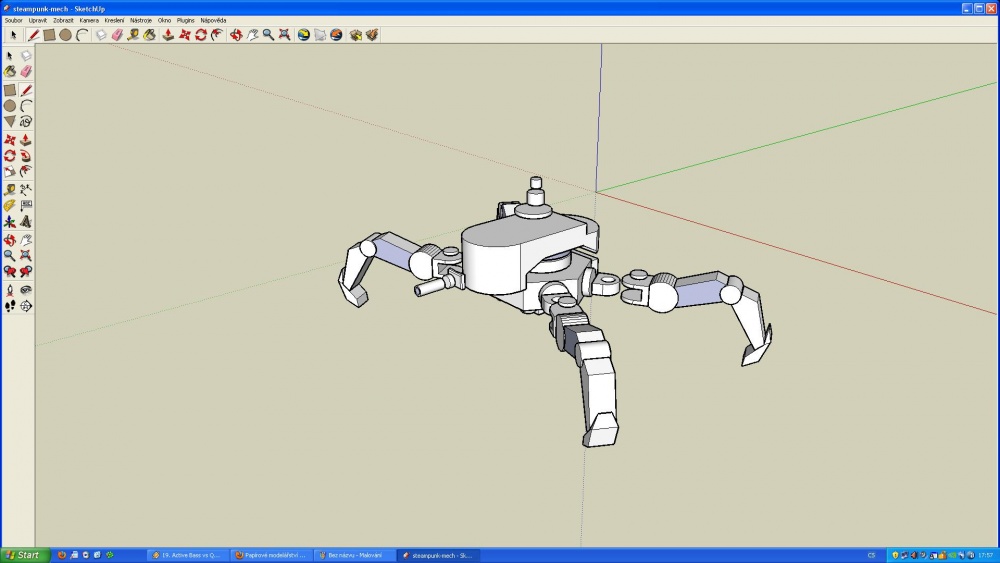Click the taskbar clock
This screenshot has height=563, width=1000.
[987, 555]
